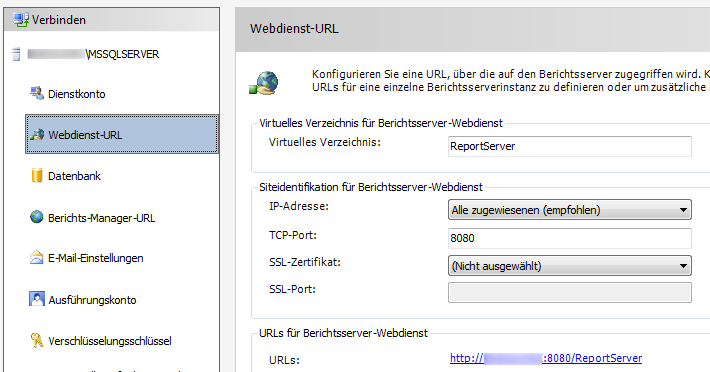Open the IP-Adresse dropdown

[x=570, y=210]
